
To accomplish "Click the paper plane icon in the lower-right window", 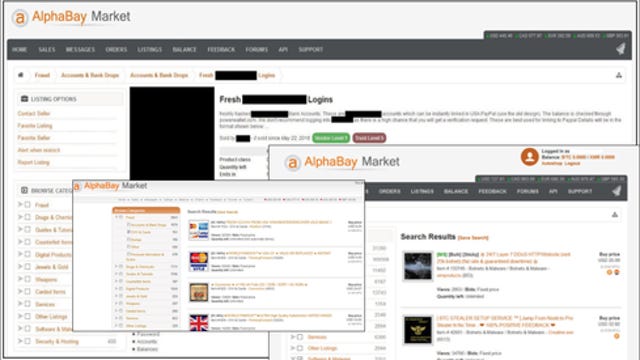I will 616,191.
